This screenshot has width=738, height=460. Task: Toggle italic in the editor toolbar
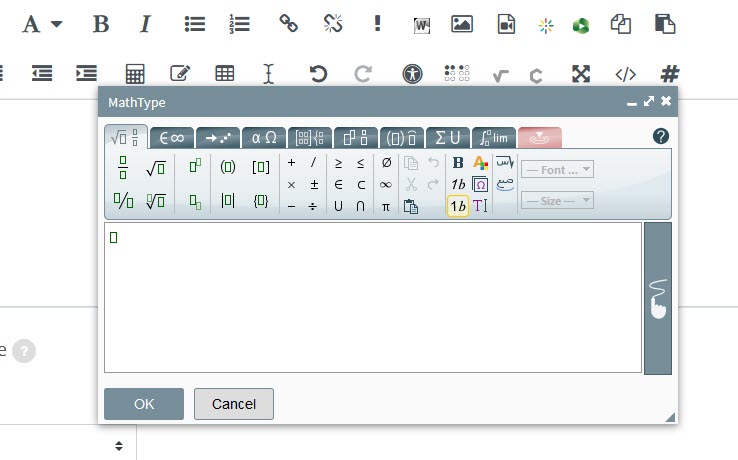145,24
